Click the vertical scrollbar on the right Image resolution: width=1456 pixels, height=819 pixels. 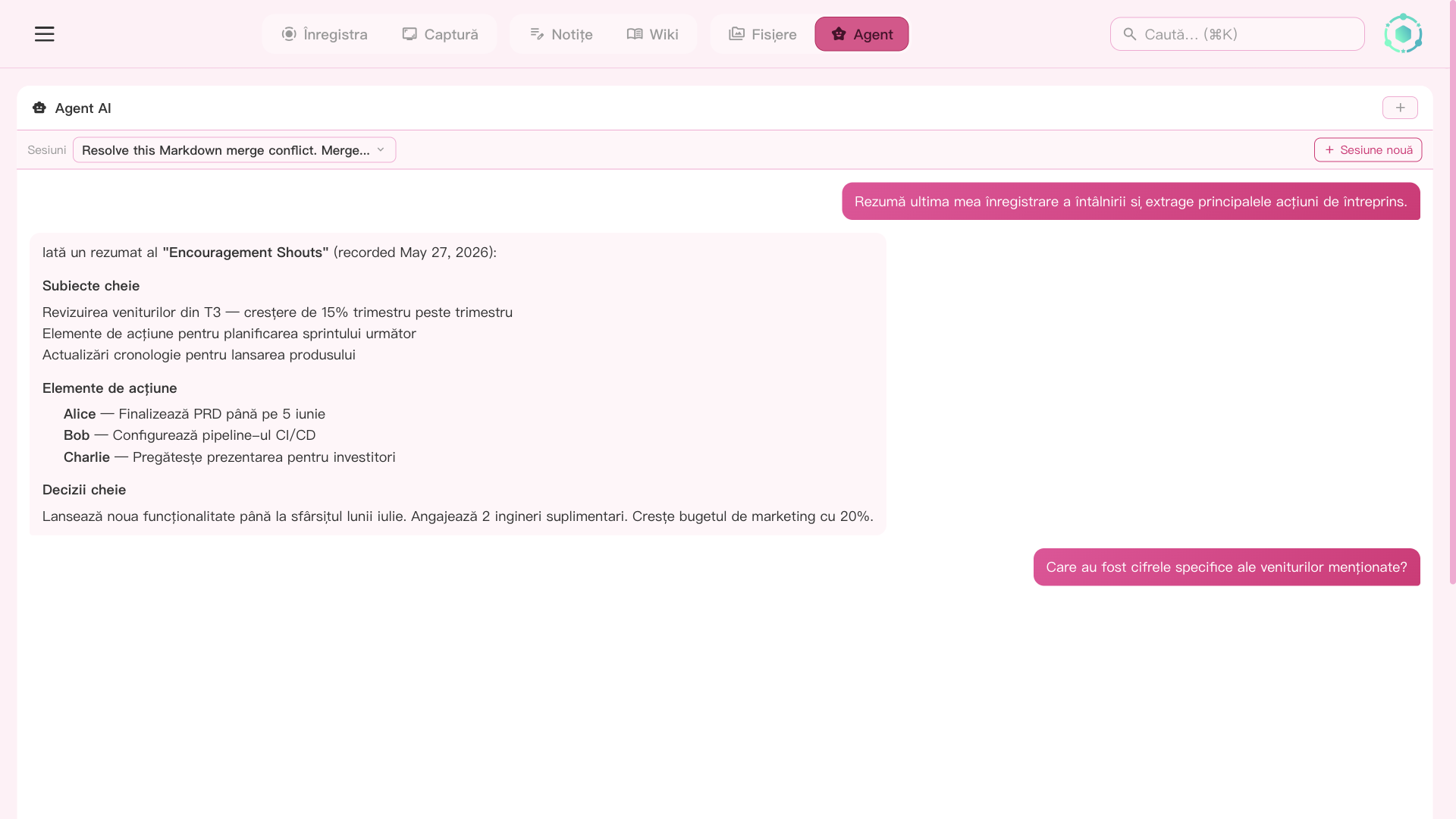tap(1452, 292)
